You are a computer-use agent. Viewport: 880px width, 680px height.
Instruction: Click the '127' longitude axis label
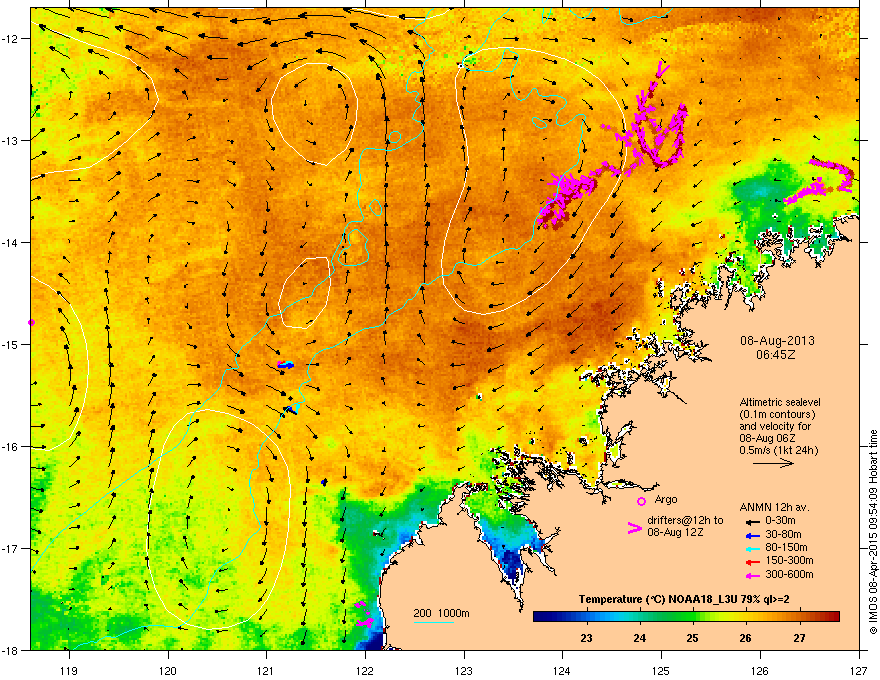pos(859,670)
